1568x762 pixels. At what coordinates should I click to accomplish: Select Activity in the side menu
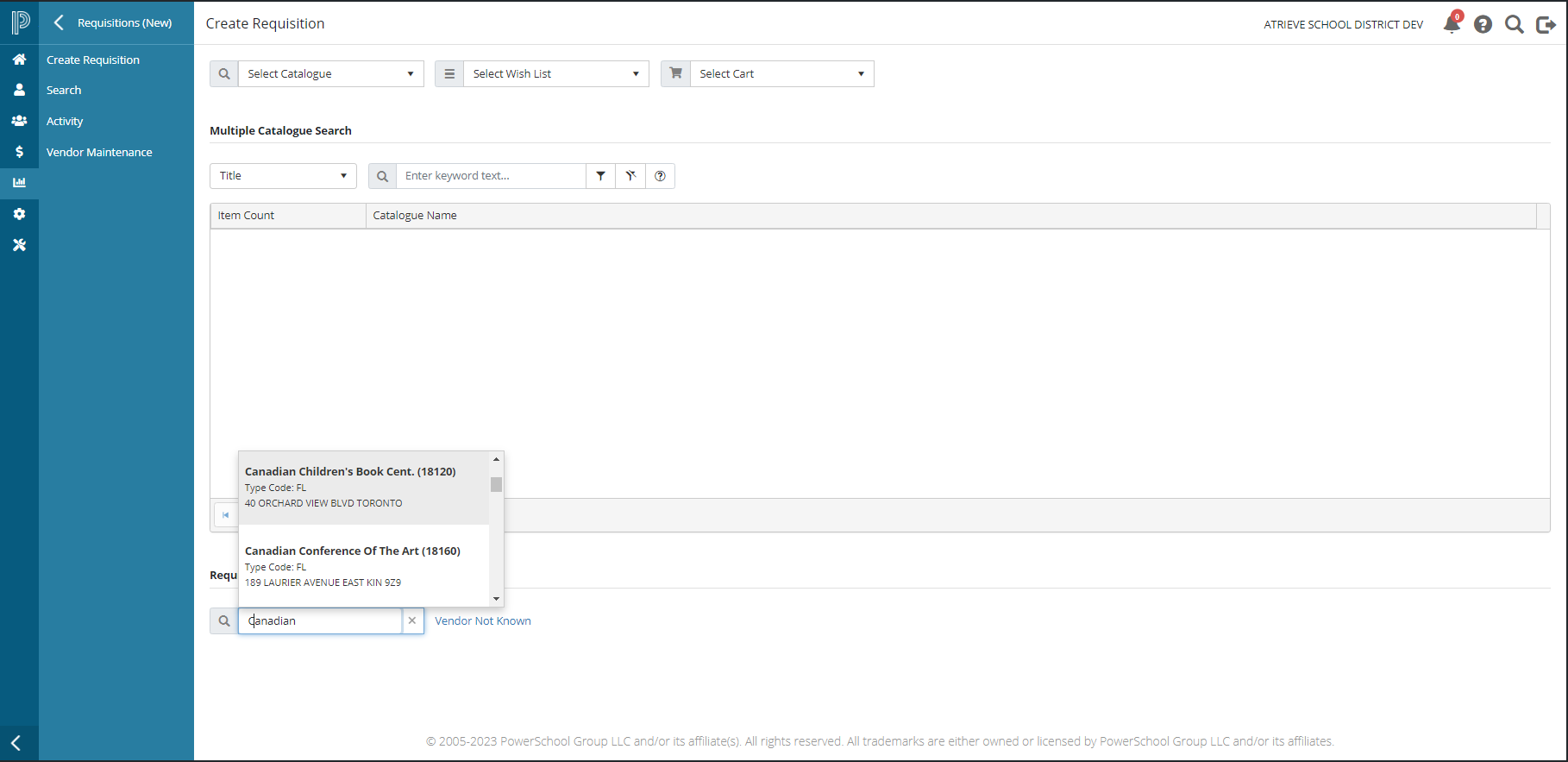pyautogui.click(x=65, y=122)
